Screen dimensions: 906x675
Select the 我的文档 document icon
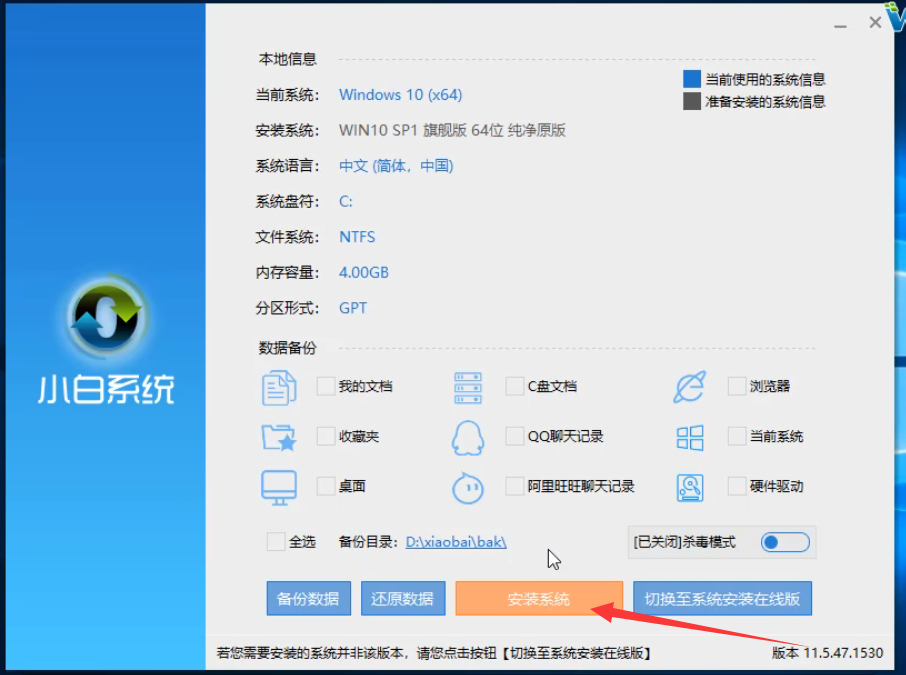(280, 387)
